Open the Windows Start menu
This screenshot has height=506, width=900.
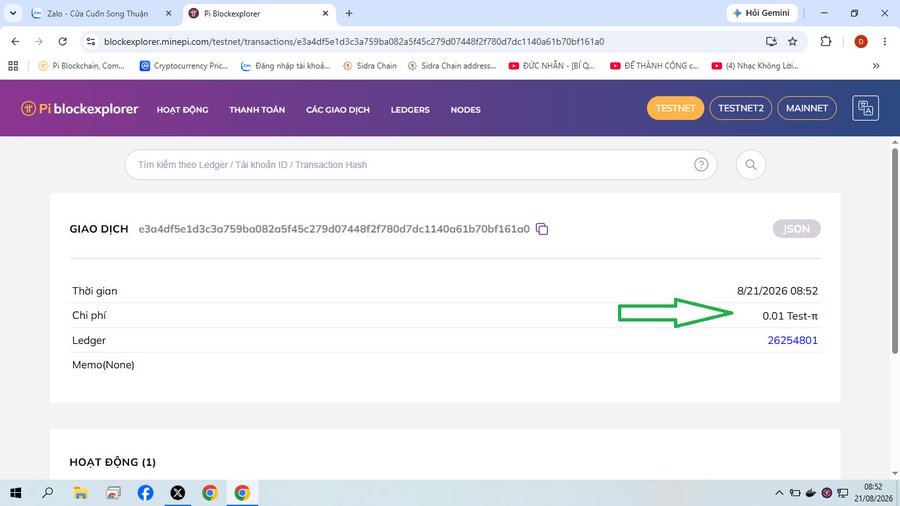click(15, 493)
